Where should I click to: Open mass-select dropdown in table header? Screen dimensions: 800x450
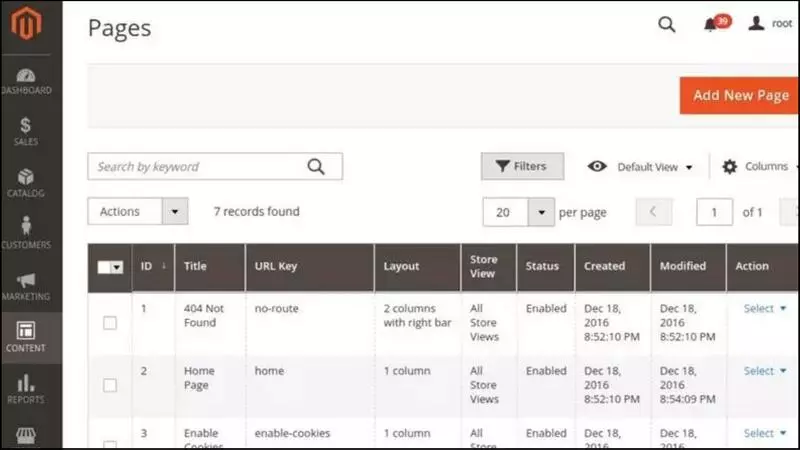[x=117, y=267]
